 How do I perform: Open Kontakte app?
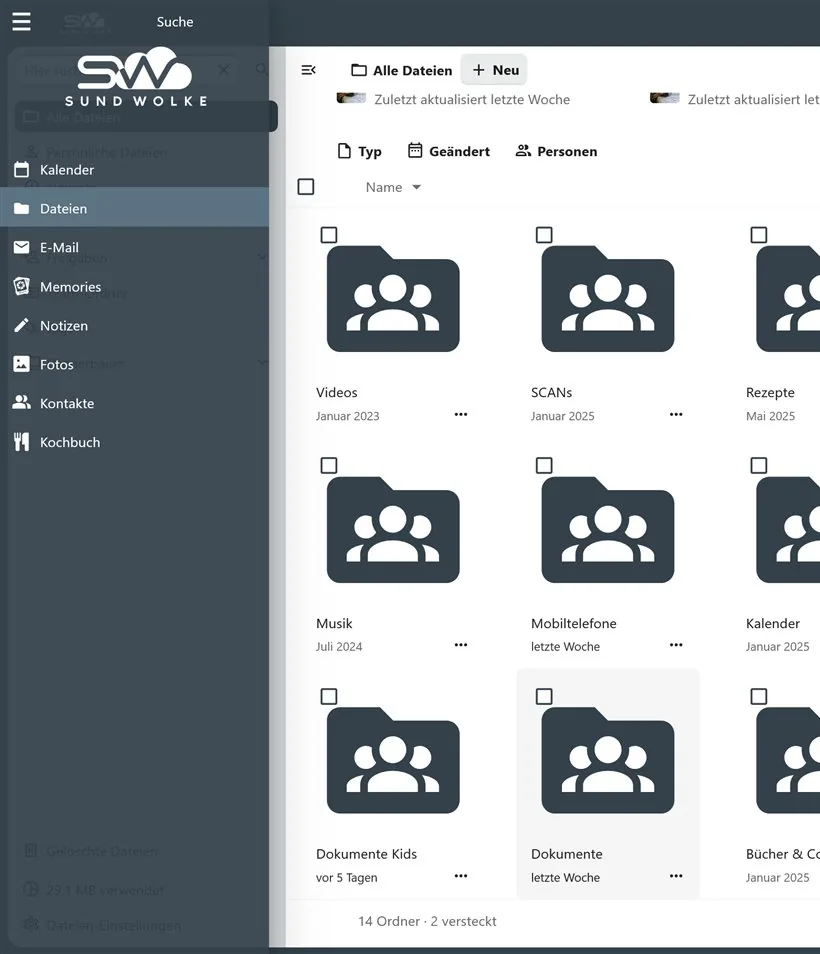[134, 403]
